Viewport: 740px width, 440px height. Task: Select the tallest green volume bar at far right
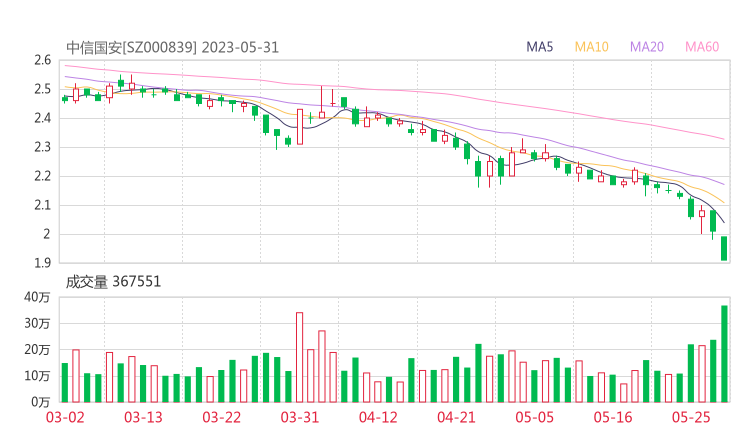[x=724, y=354]
